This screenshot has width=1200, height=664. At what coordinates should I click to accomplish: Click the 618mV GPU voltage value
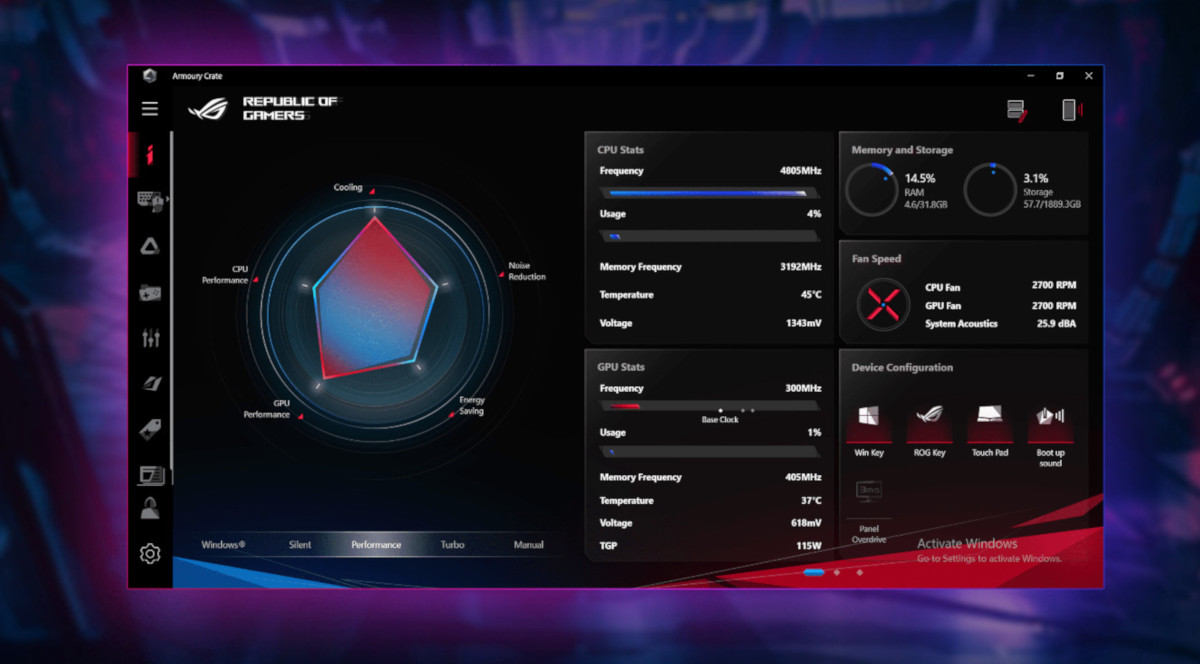(x=806, y=523)
